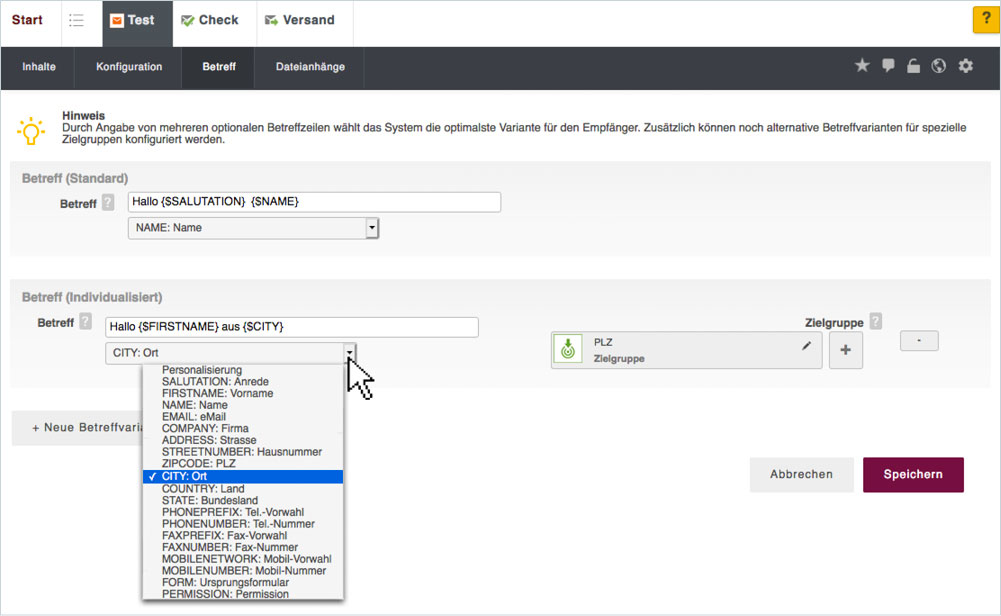Open the list view icon tab

(77, 20)
